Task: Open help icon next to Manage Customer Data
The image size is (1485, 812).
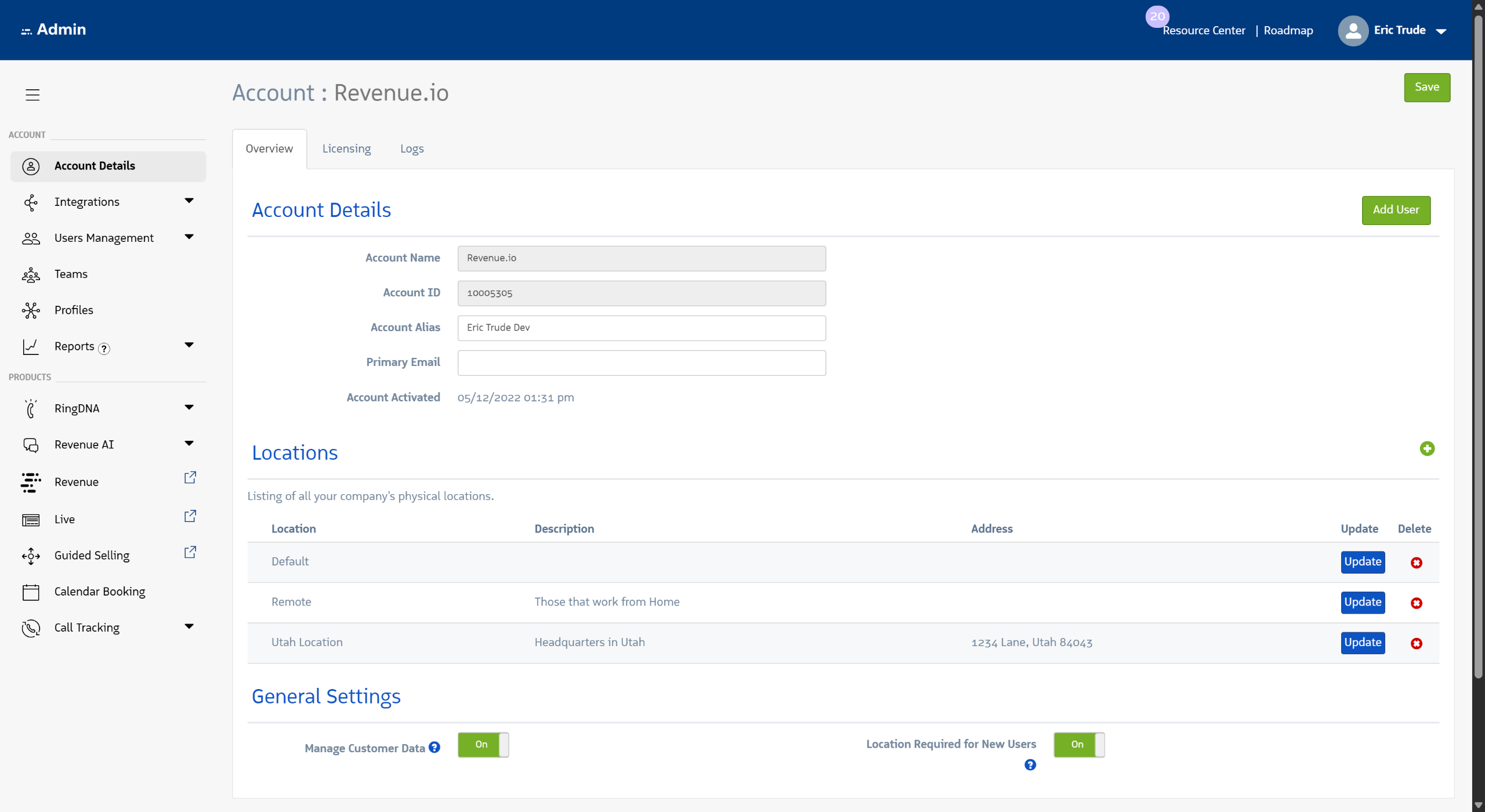Action: pyautogui.click(x=434, y=748)
